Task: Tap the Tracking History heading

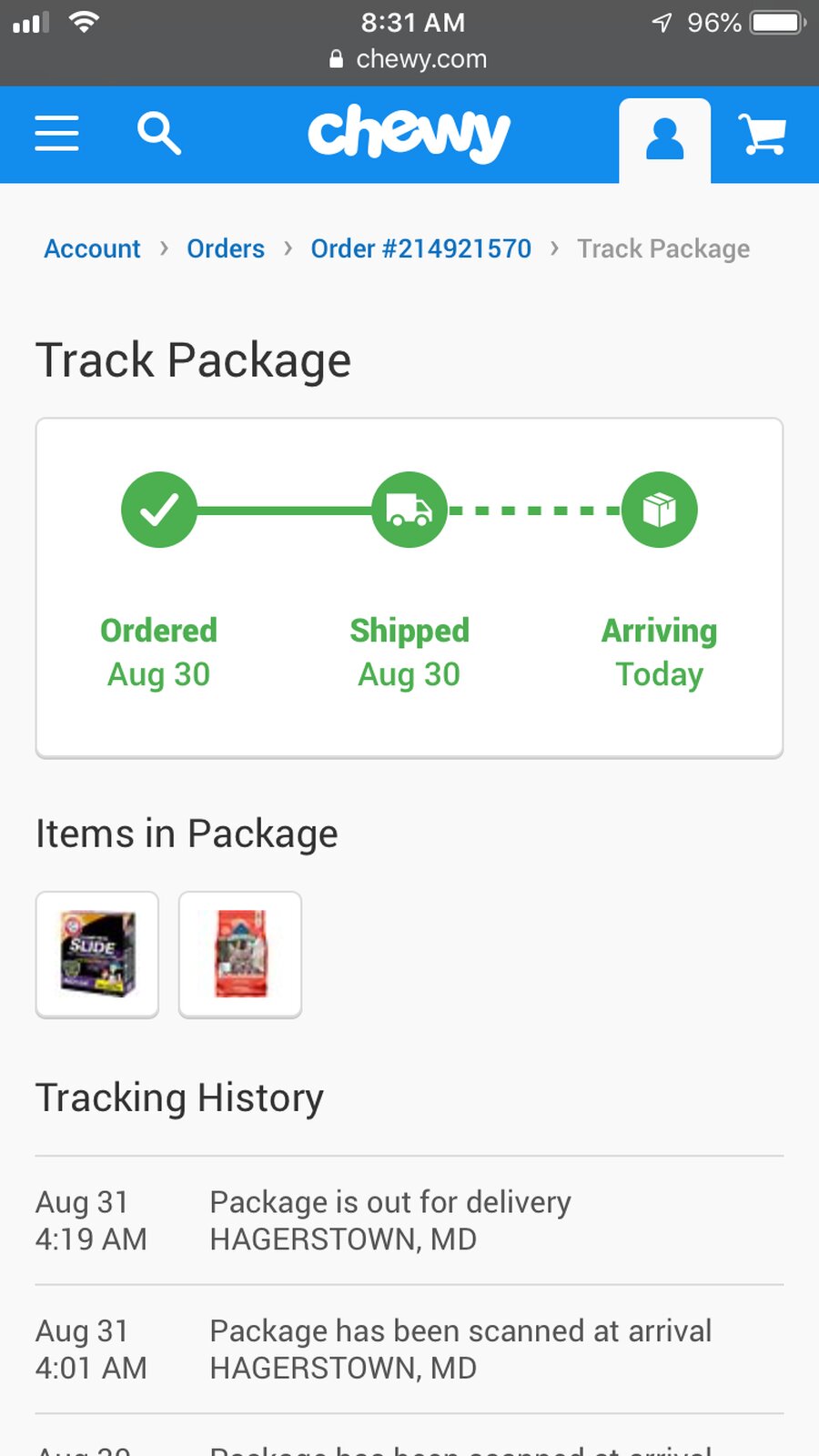Action: [179, 1097]
